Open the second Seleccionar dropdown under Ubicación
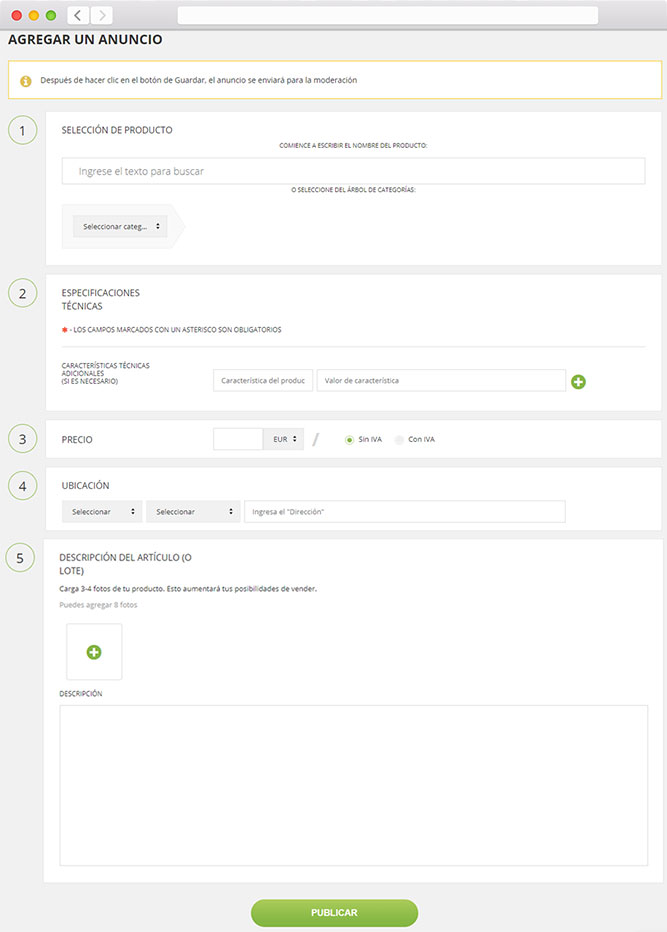Image resolution: width=667 pixels, height=932 pixels. click(x=193, y=512)
